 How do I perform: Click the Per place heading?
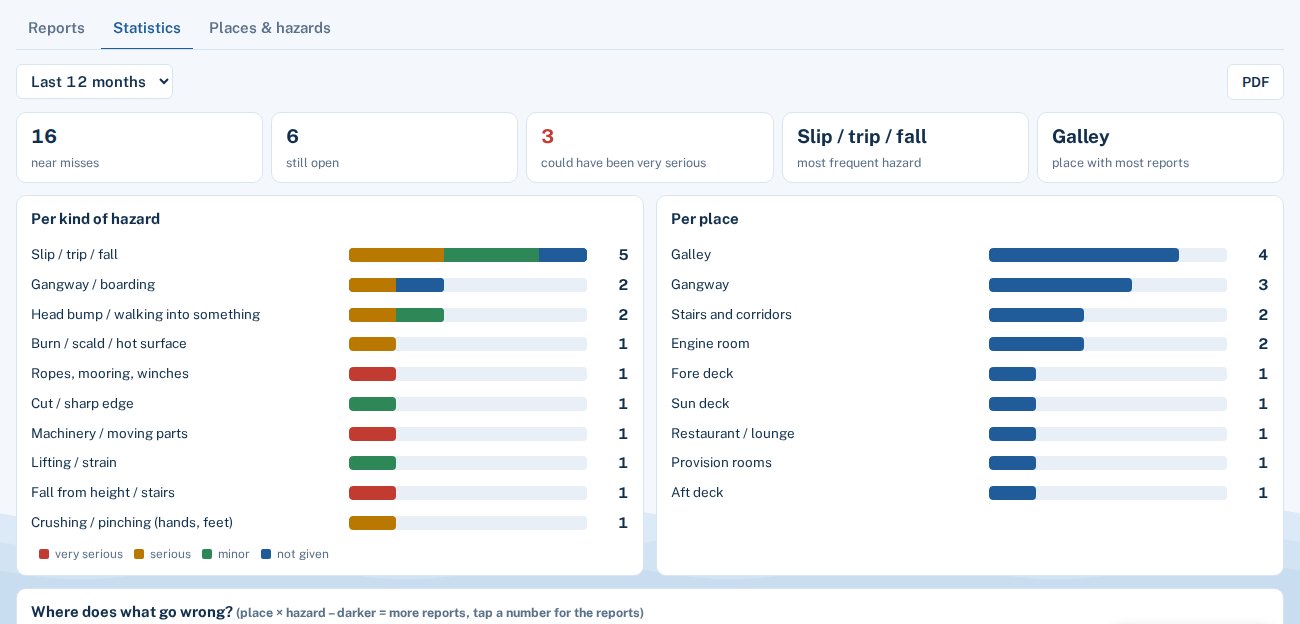[x=705, y=219]
